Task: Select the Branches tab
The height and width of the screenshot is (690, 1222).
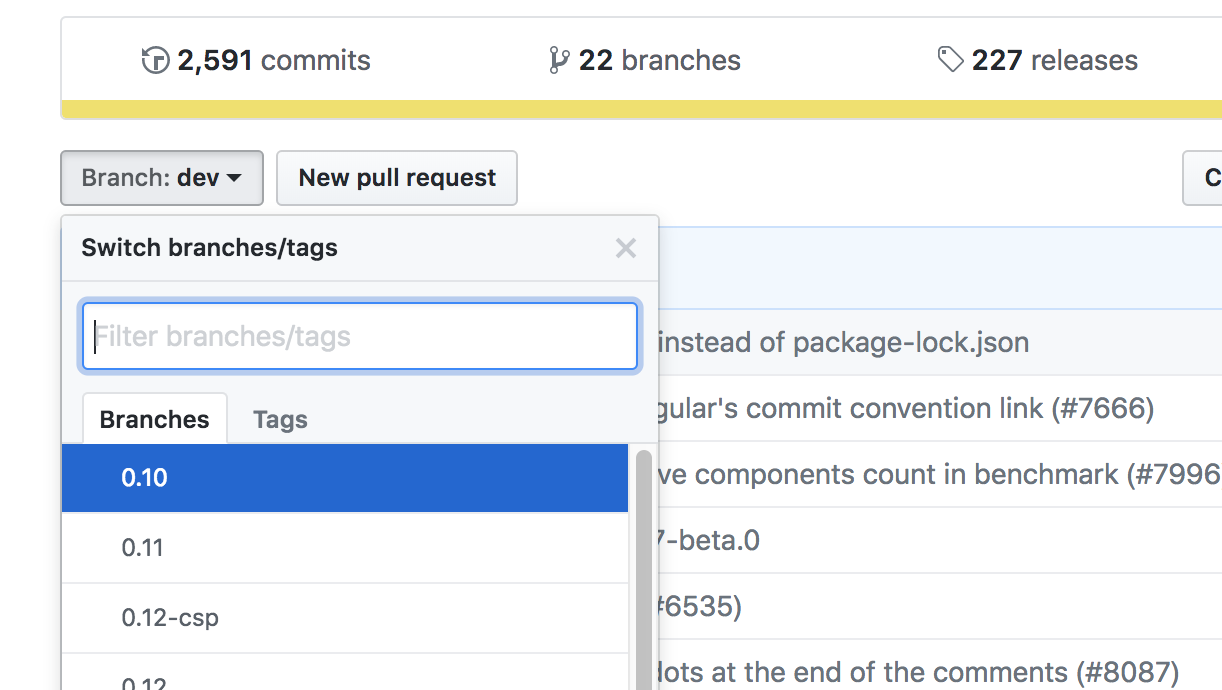Action: pos(155,419)
